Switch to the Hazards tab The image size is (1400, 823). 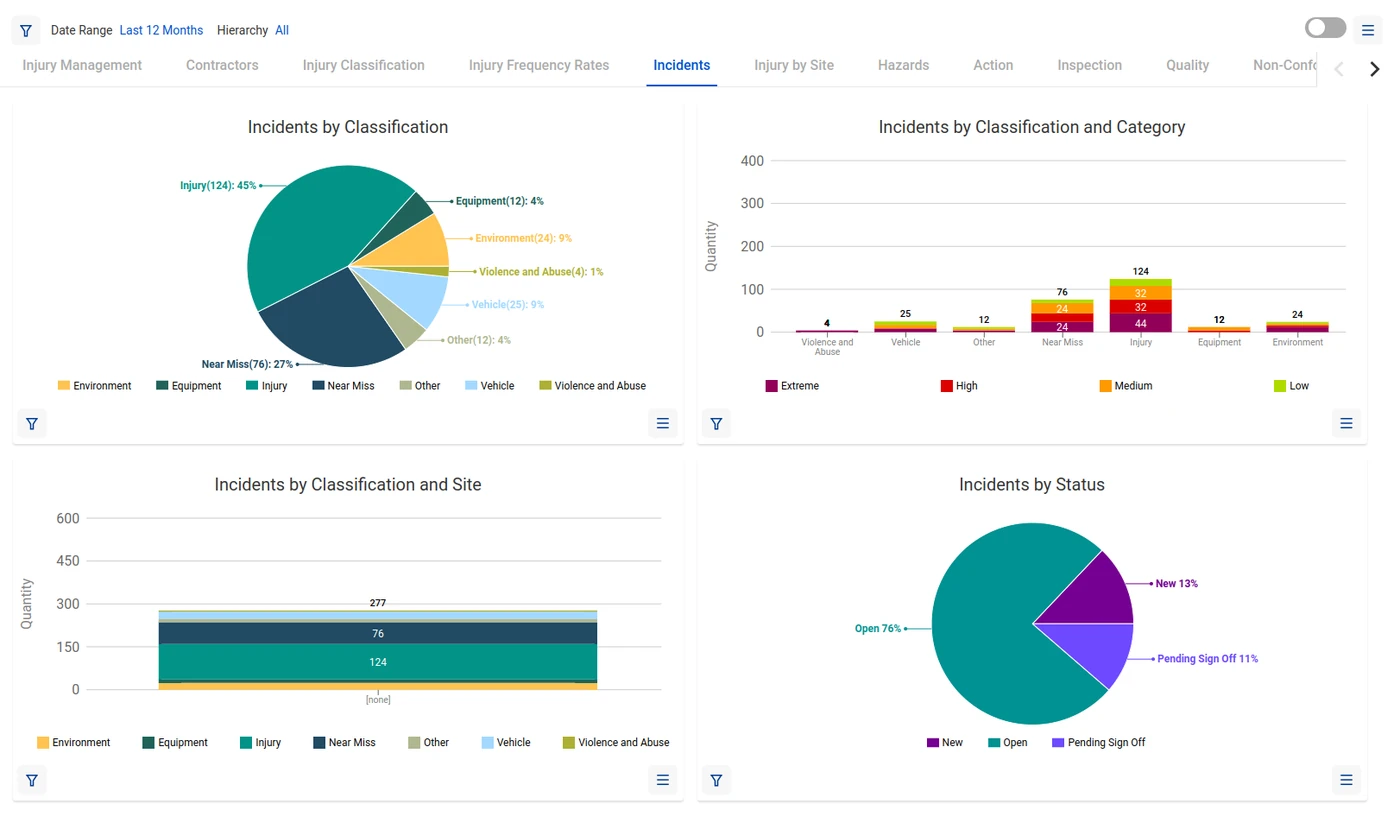tap(903, 65)
